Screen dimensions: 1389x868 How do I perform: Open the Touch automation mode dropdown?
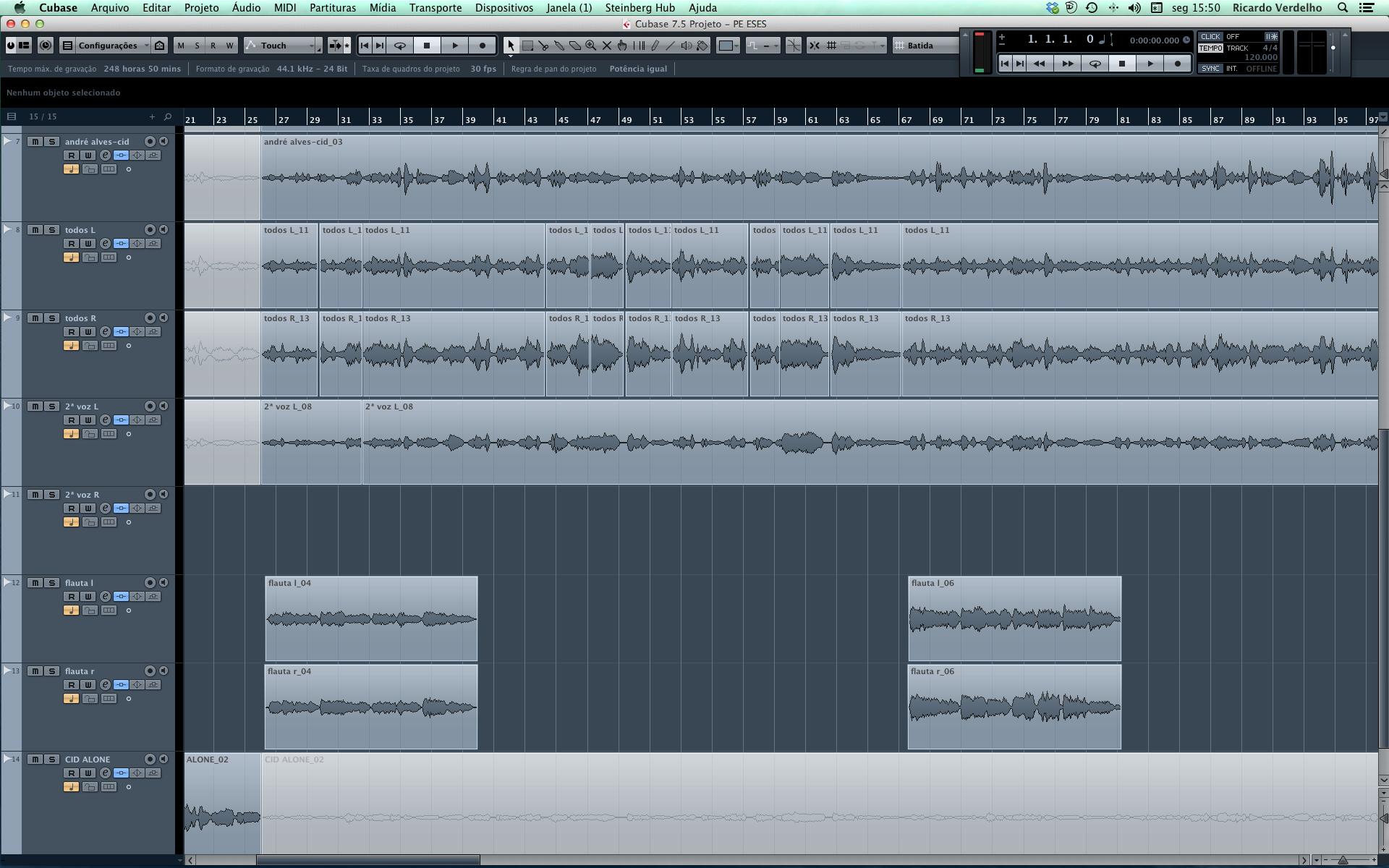[283, 46]
